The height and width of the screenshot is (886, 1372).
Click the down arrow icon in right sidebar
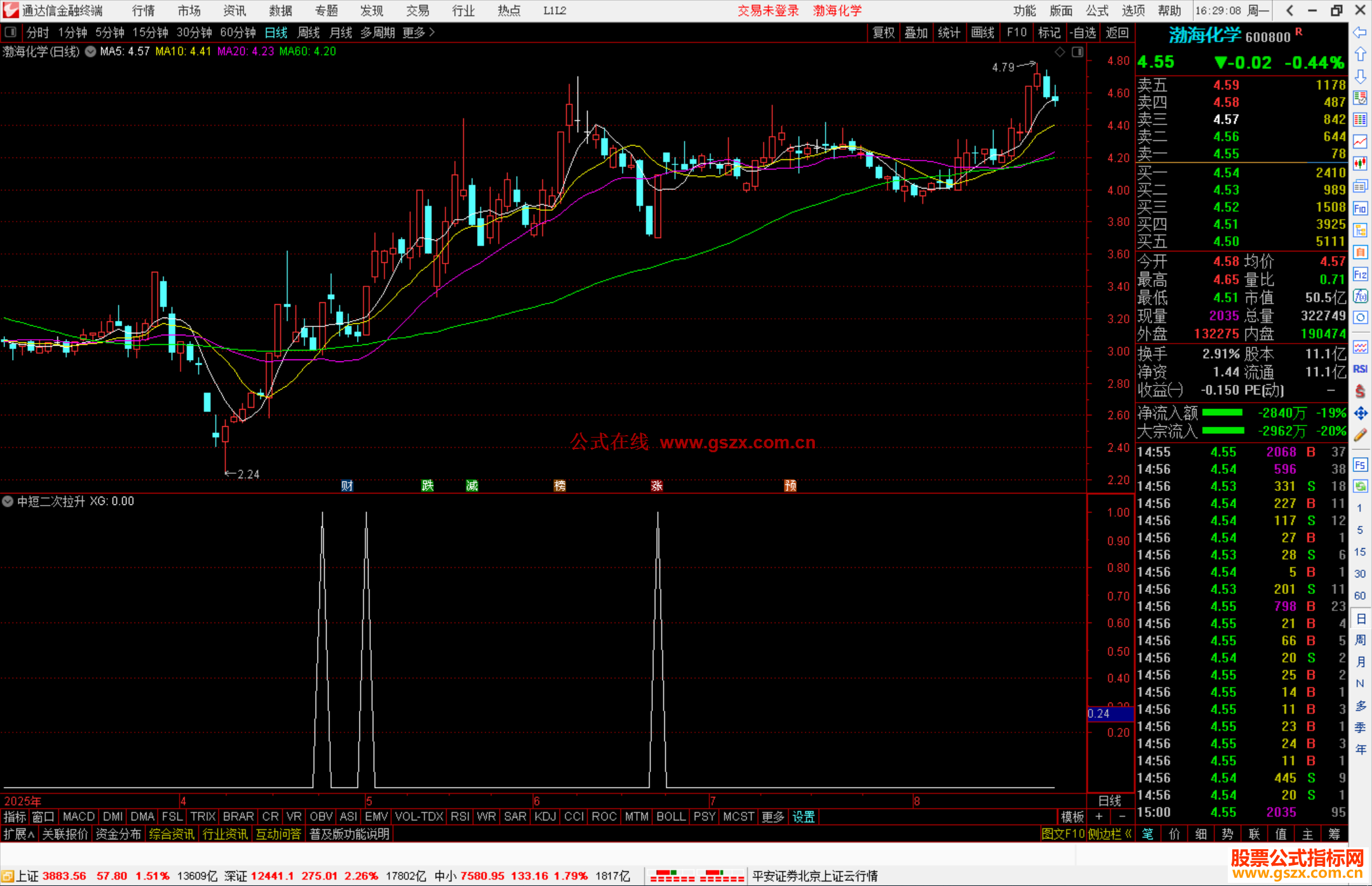(1360, 76)
